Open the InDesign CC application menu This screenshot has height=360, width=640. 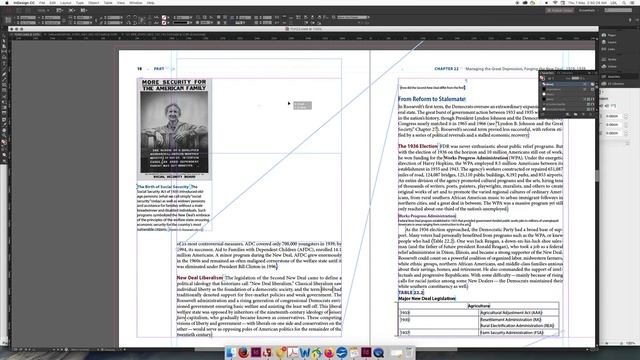[24, 3]
